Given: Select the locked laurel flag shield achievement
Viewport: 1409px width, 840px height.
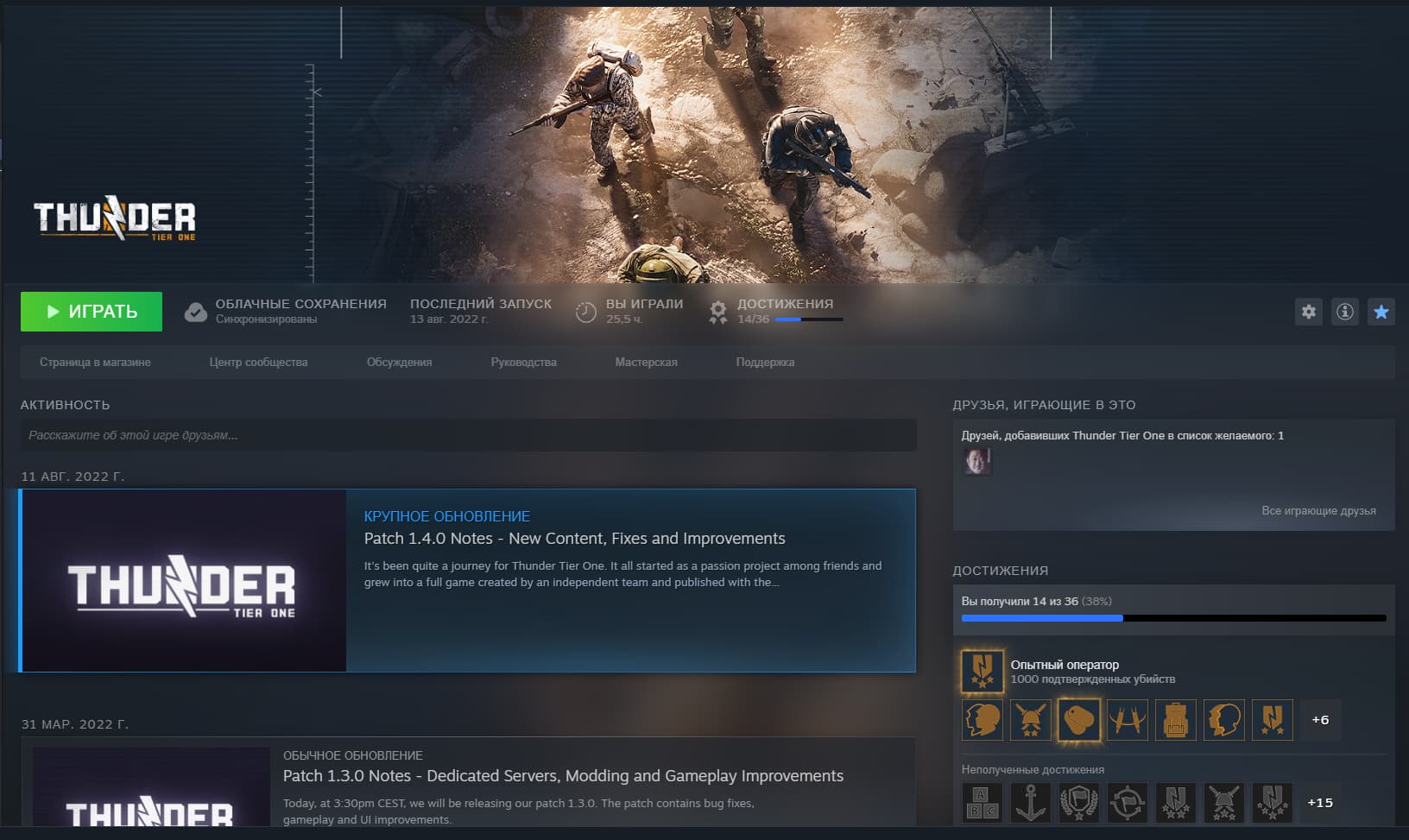Looking at the screenshot, I should pos(1079,803).
